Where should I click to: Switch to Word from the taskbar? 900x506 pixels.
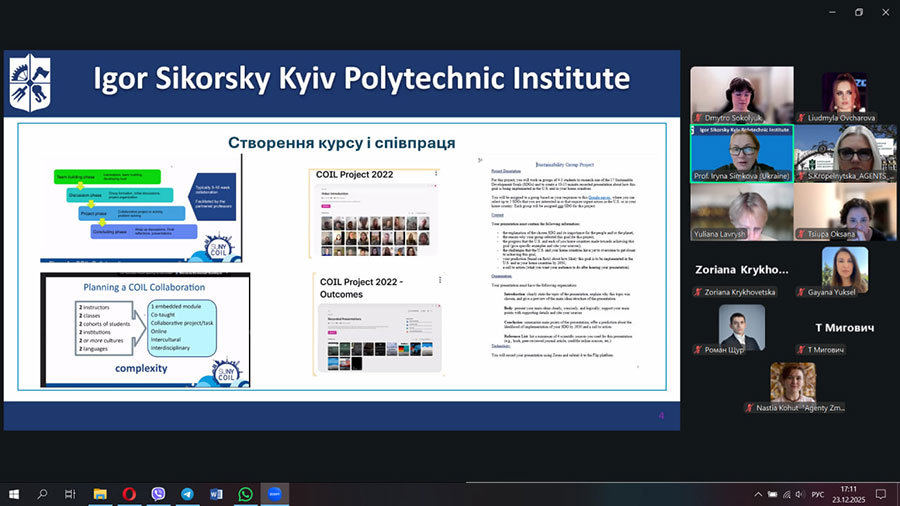(x=216, y=494)
